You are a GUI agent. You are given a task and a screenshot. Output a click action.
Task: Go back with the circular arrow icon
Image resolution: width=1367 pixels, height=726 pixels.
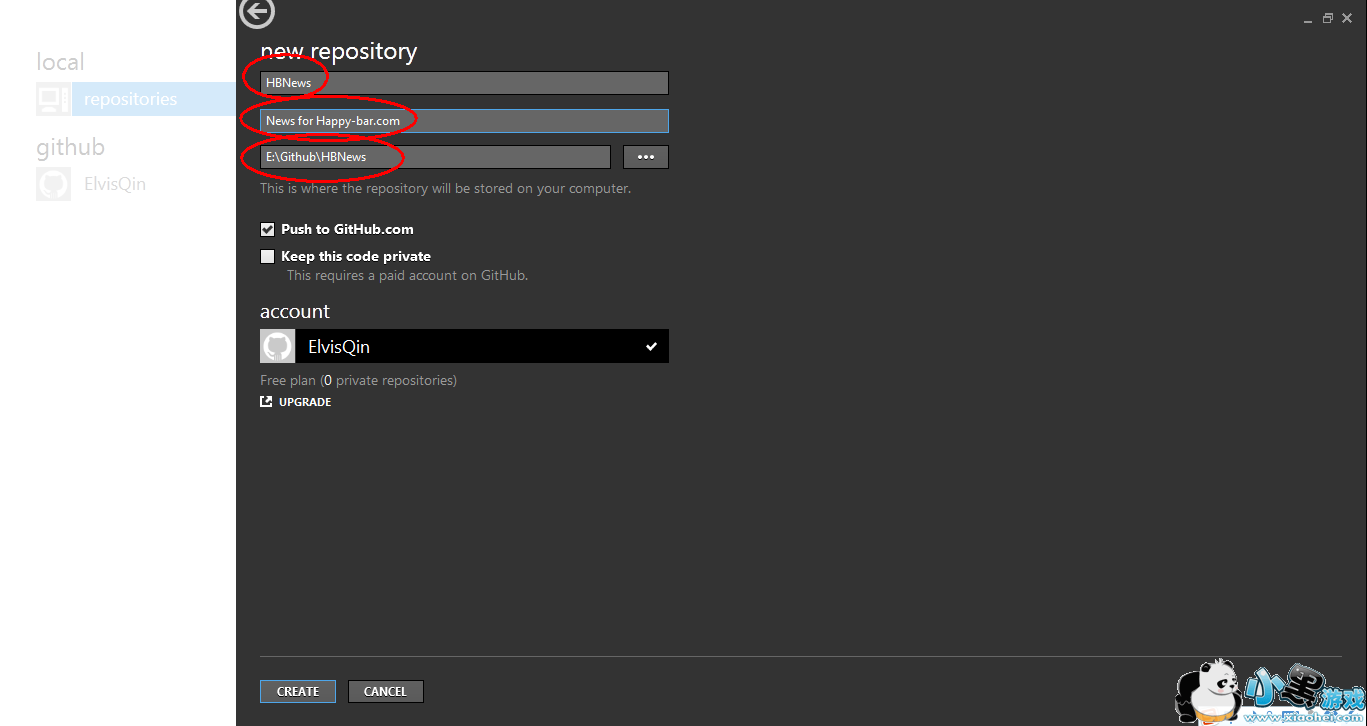pos(258,13)
